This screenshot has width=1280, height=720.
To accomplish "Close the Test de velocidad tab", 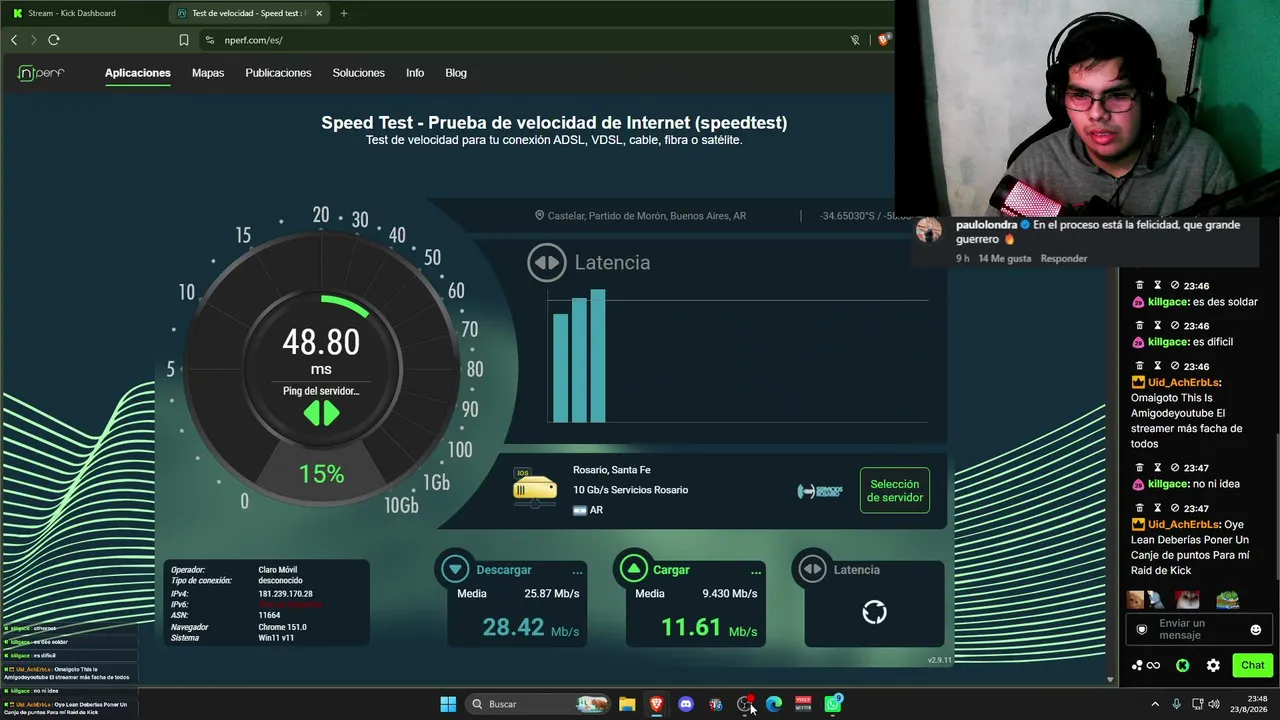I will tap(321, 13).
